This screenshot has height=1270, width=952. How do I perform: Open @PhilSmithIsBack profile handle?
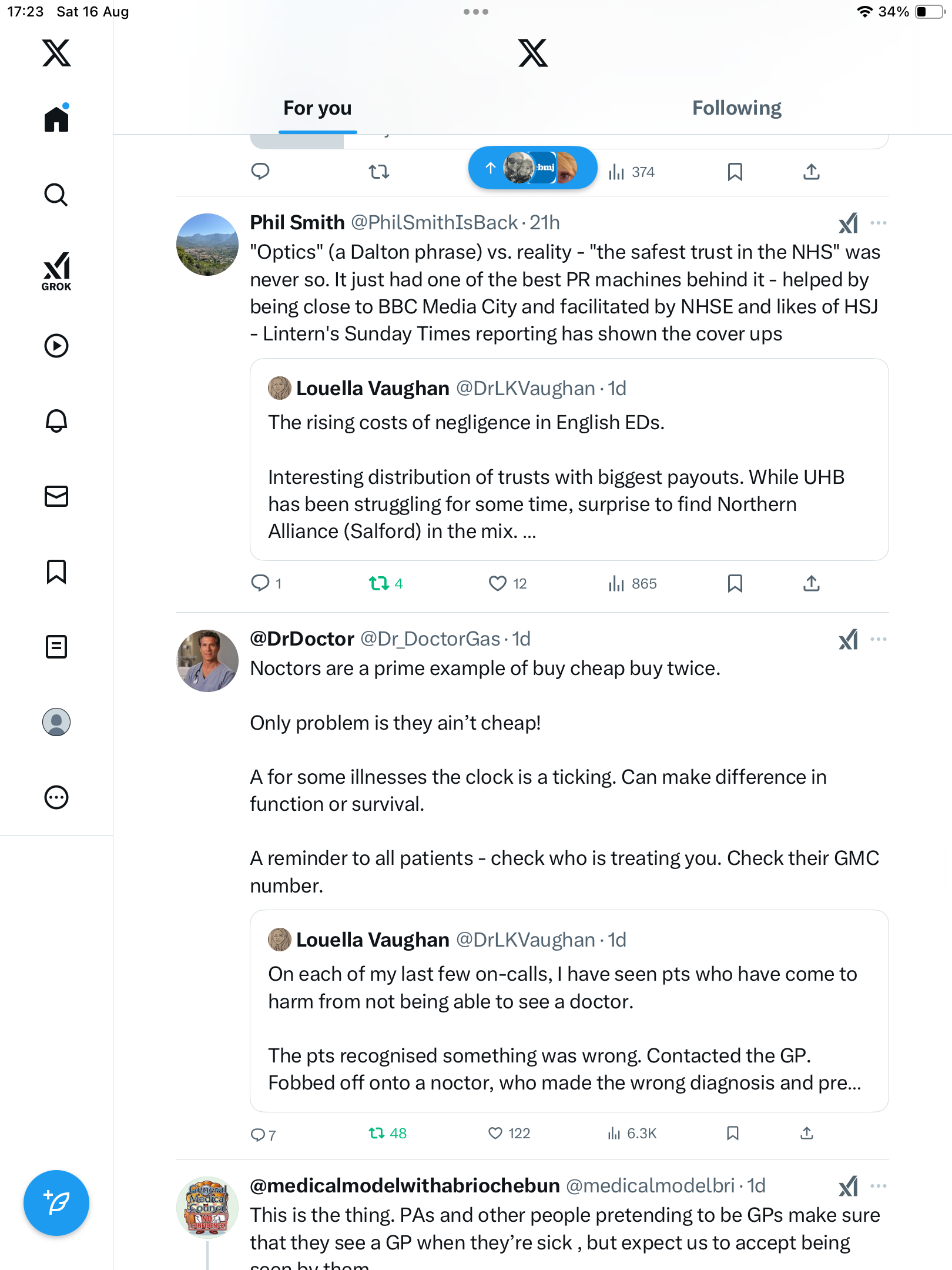point(434,223)
